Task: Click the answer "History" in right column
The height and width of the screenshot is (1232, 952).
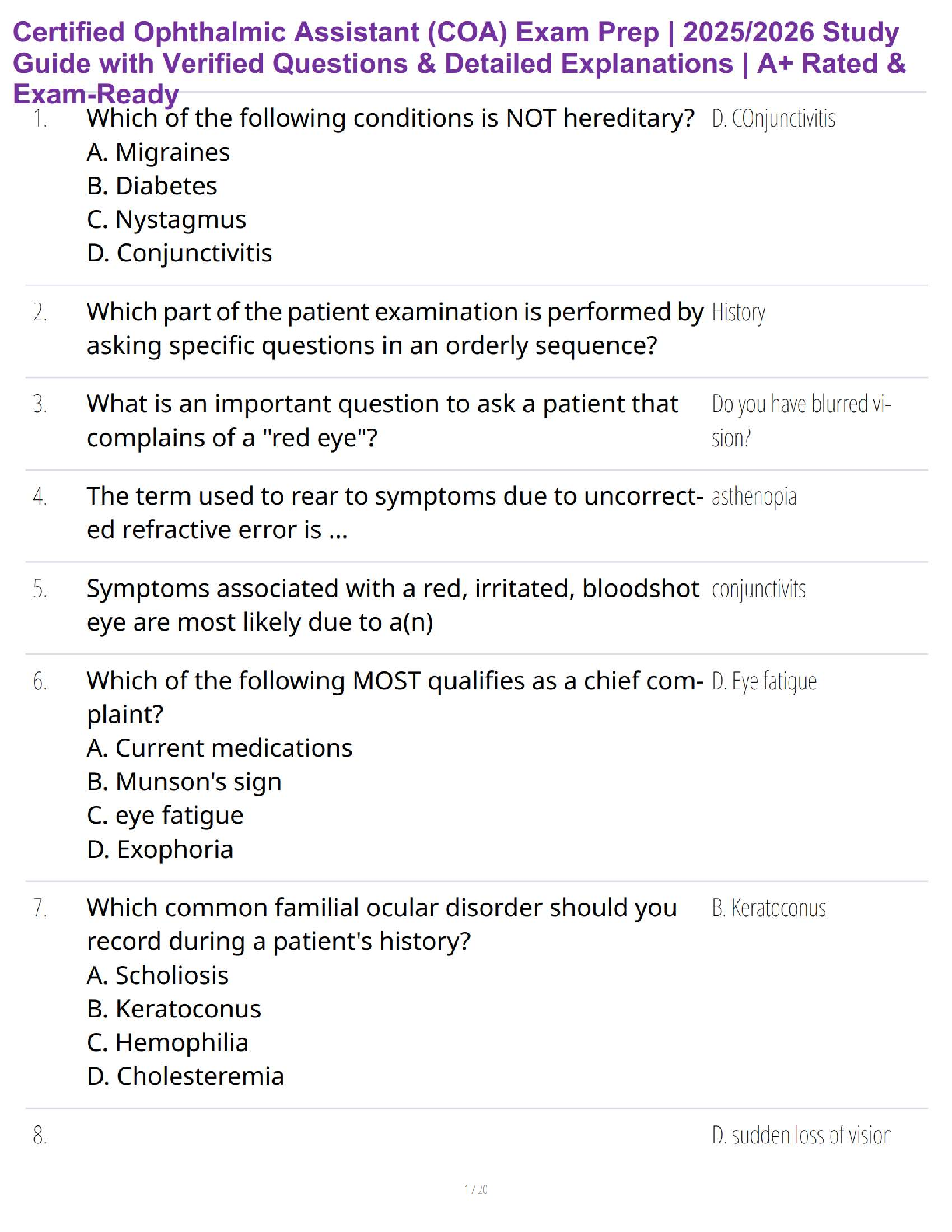Action: [738, 313]
